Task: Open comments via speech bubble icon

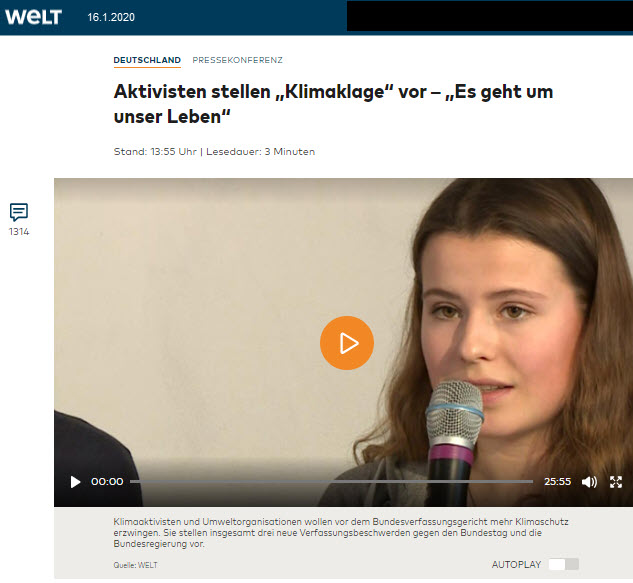Action: pyautogui.click(x=19, y=212)
